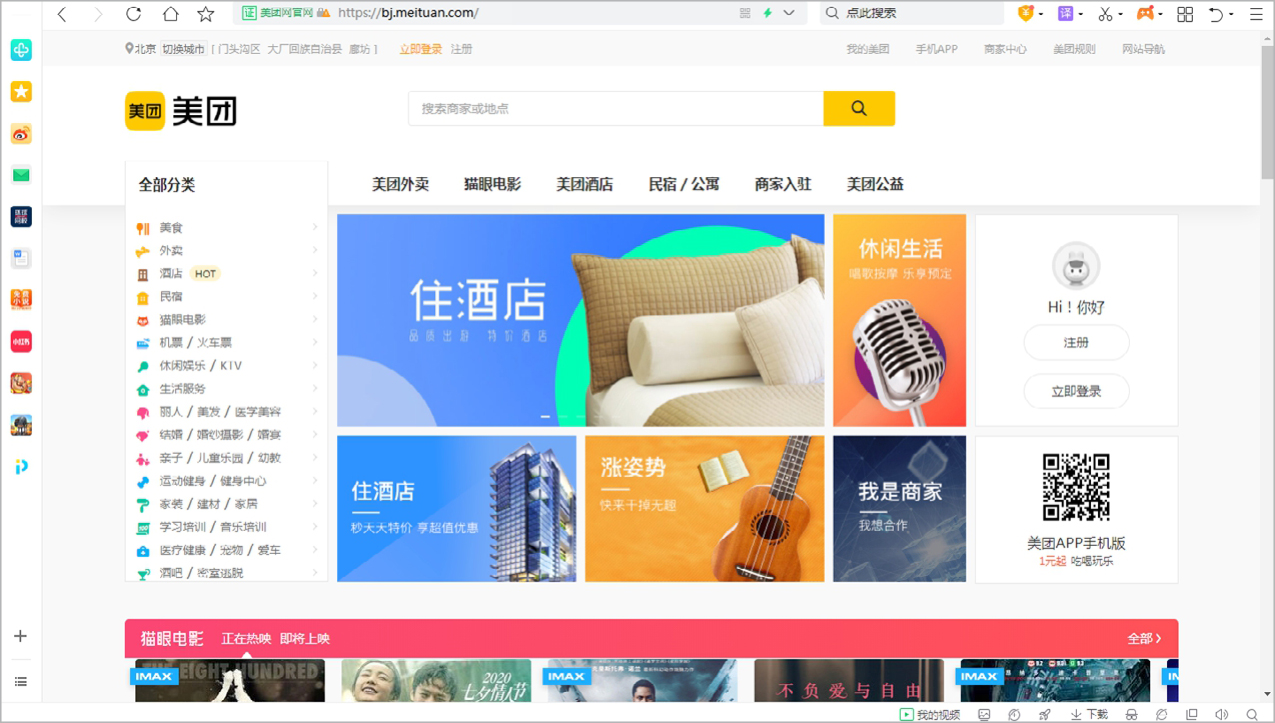The image size is (1275, 723).
Task: Show all movies via 全部 arrow
Action: coord(1144,638)
